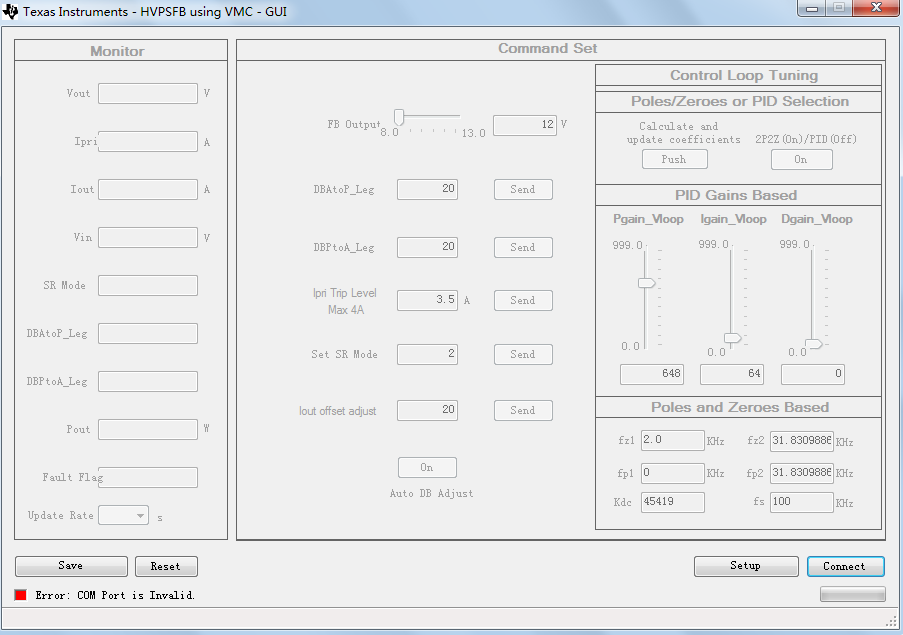Click the Pgain_Vloop slider thumb

click(x=647, y=283)
